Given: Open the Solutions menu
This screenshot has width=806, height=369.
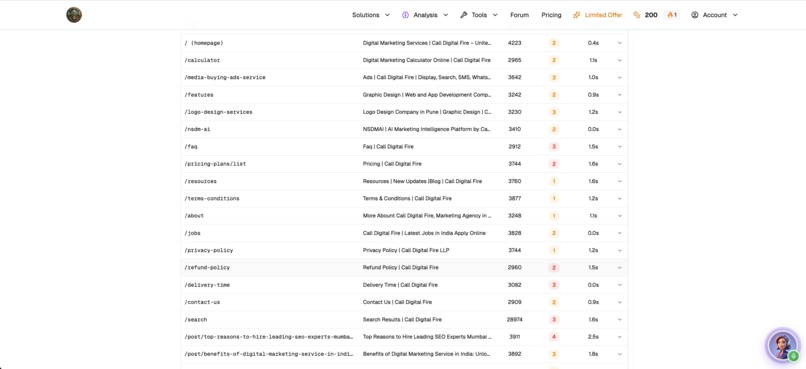Looking at the screenshot, I should tap(371, 15).
